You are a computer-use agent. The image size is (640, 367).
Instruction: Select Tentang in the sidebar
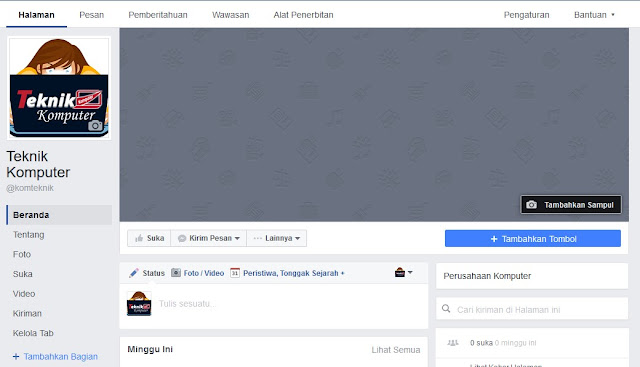29,235
